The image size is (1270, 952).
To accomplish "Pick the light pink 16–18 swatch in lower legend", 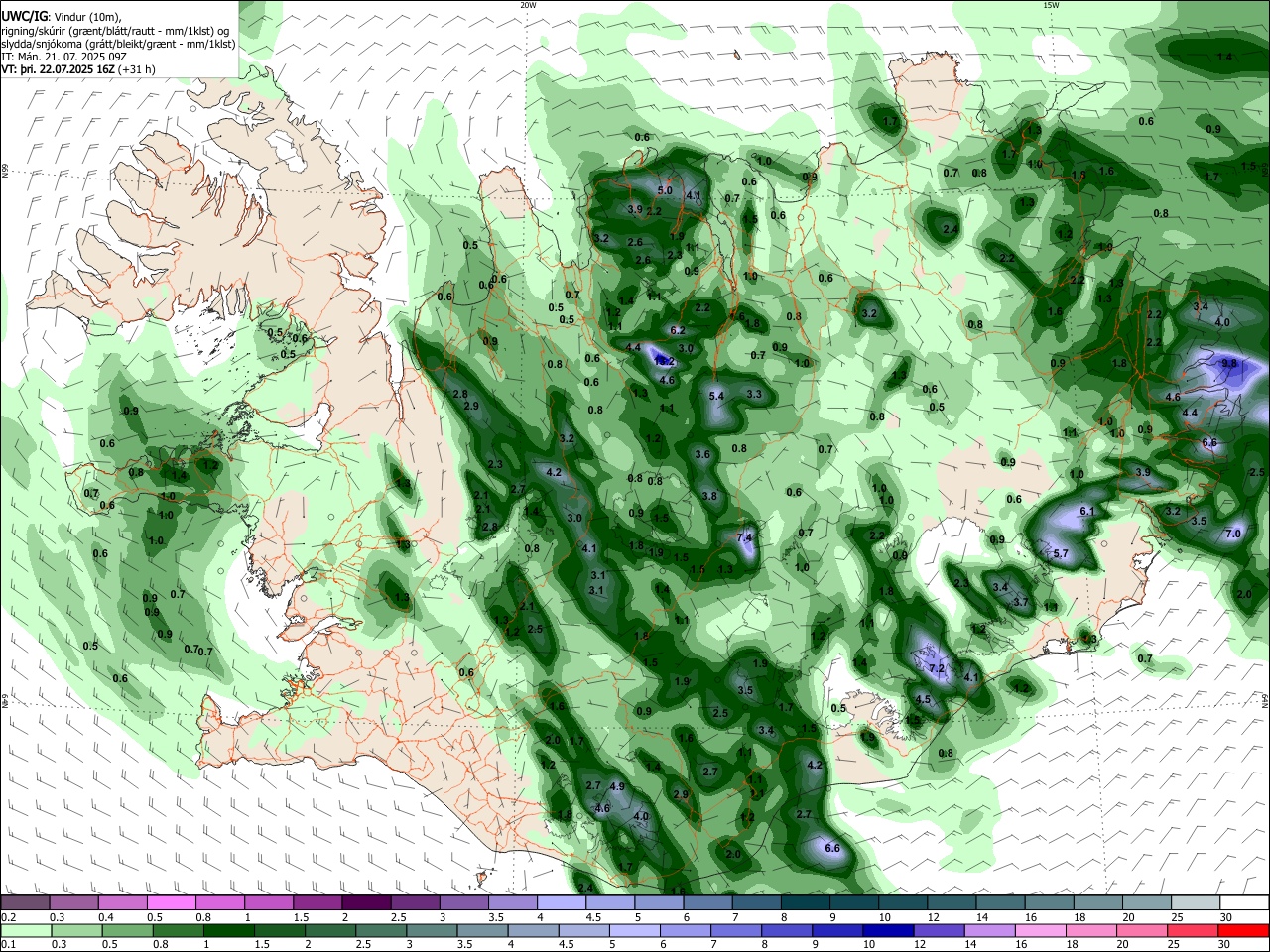I will (1040, 930).
